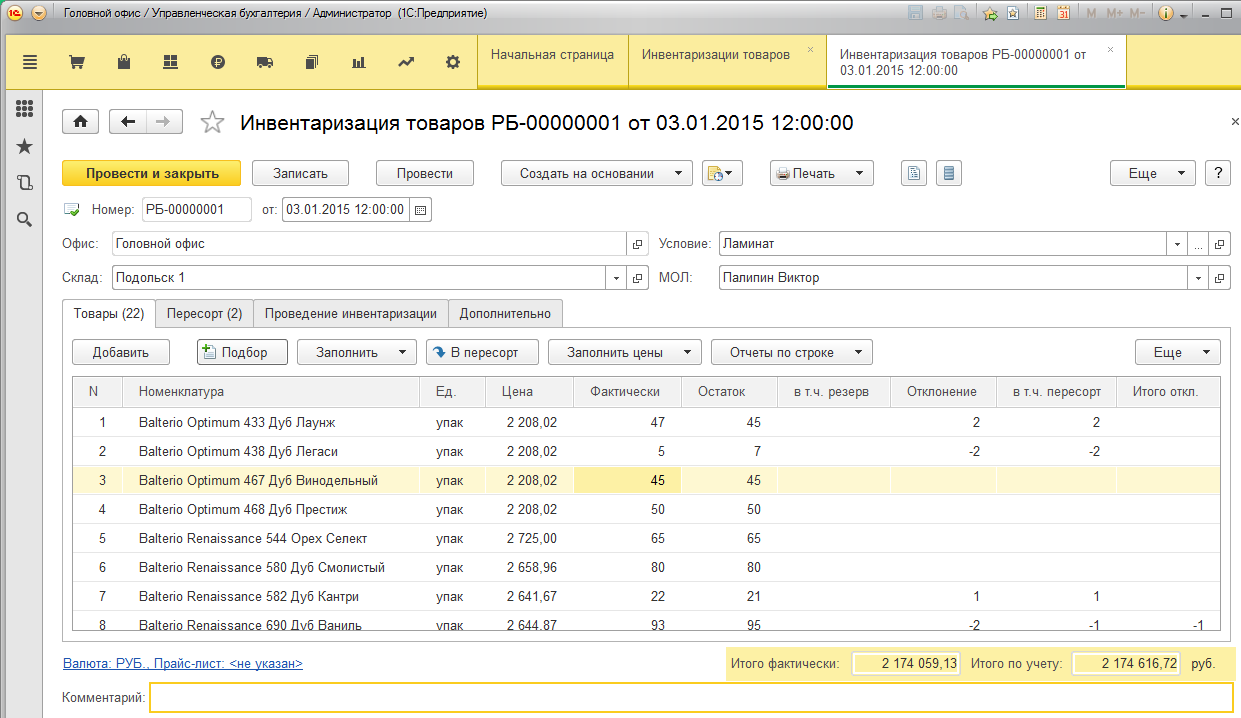Screen dimensions: 1241x718
Task: Open the settings gear section
Action: coord(453,62)
